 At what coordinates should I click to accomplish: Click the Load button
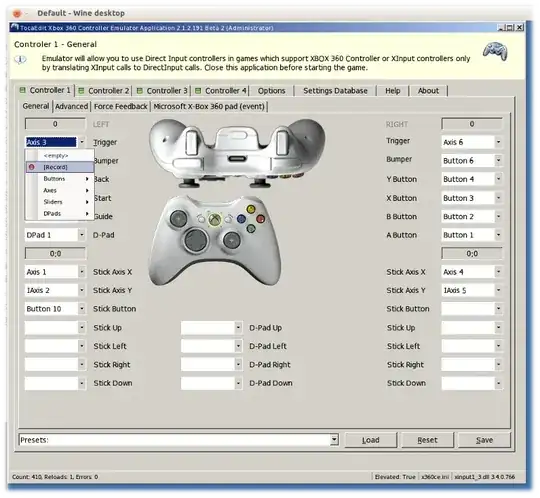(371, 440)
